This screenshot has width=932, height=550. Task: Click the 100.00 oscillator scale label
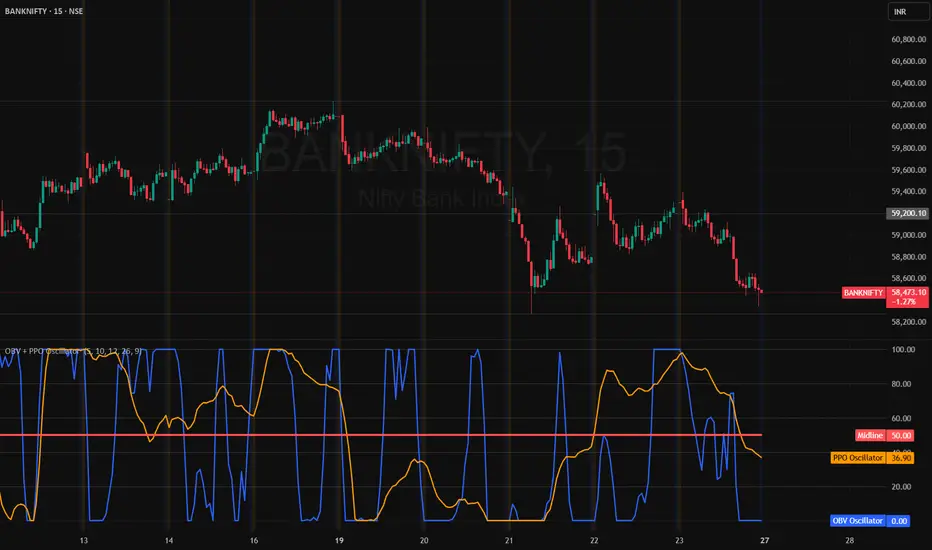[903, 350]
